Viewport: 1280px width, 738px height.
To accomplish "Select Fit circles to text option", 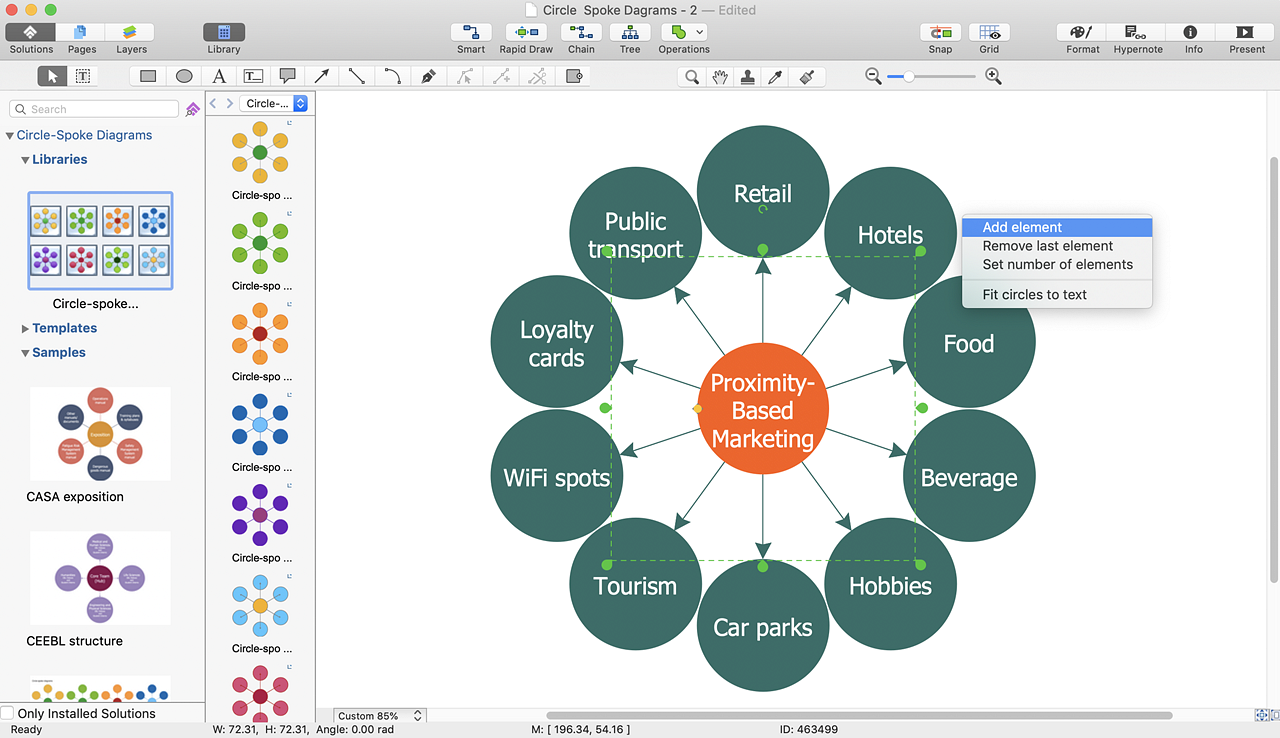I will pos(1034,294).
